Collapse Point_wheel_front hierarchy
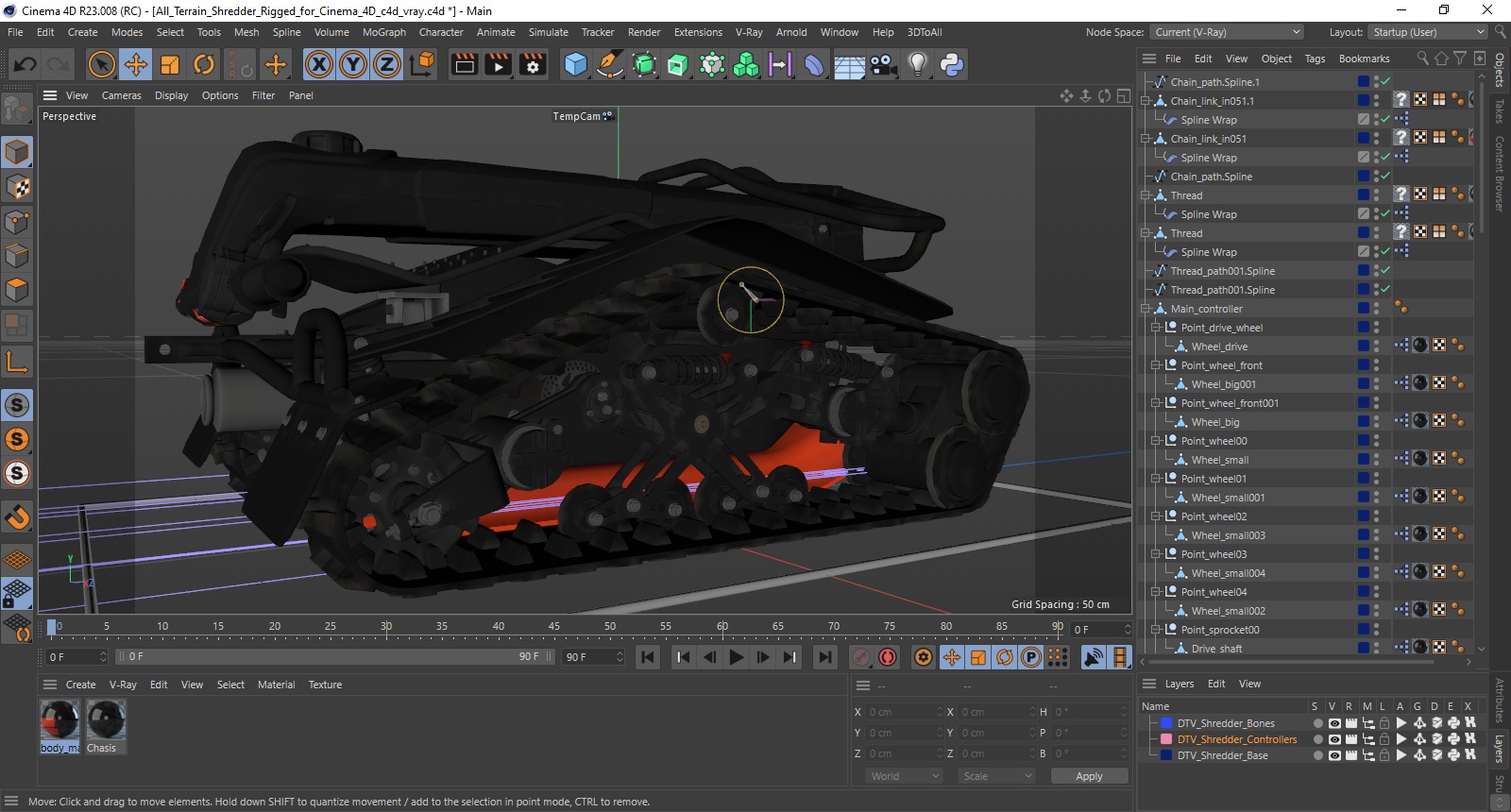Viewport: 1511px width, 812px height. click(x=1155, y=365)
